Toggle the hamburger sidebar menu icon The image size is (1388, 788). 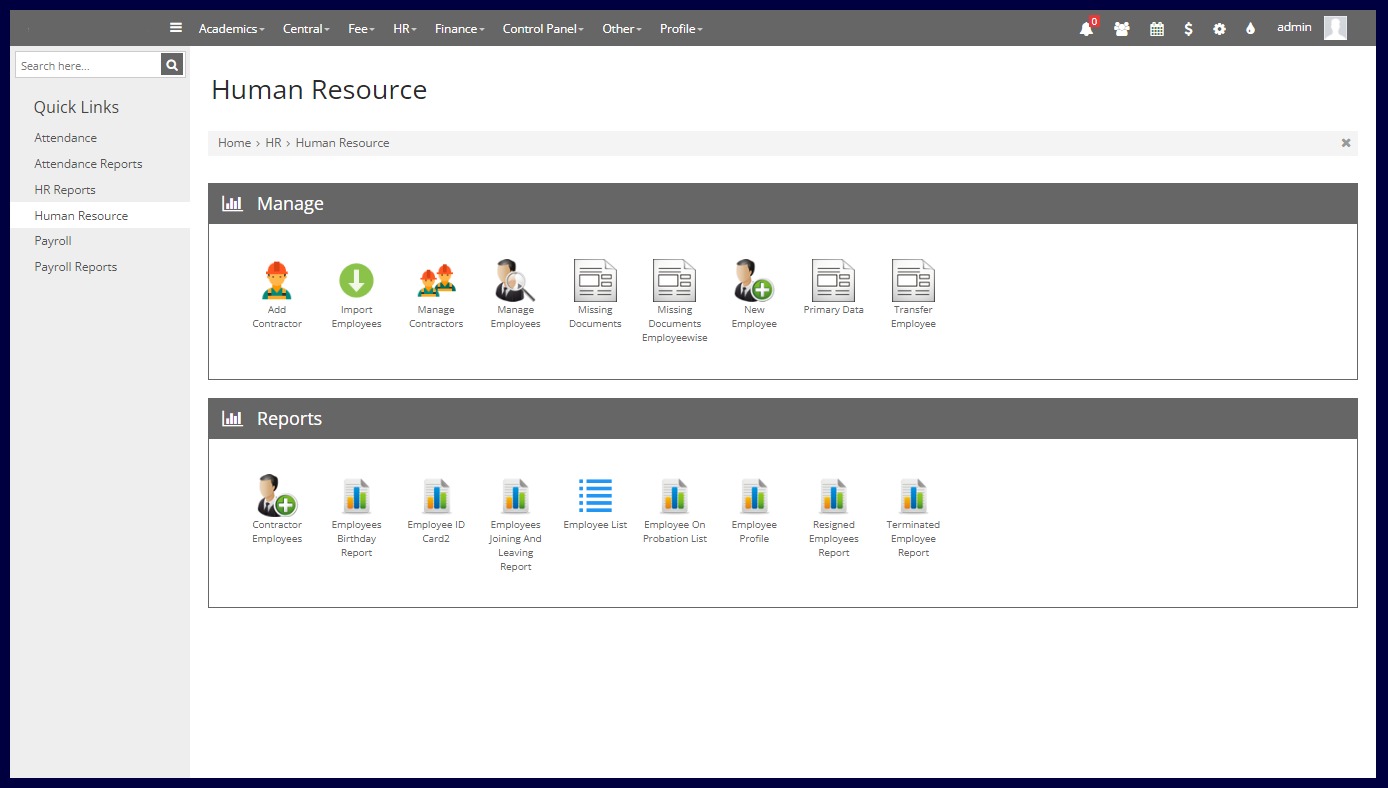(176, 28)
